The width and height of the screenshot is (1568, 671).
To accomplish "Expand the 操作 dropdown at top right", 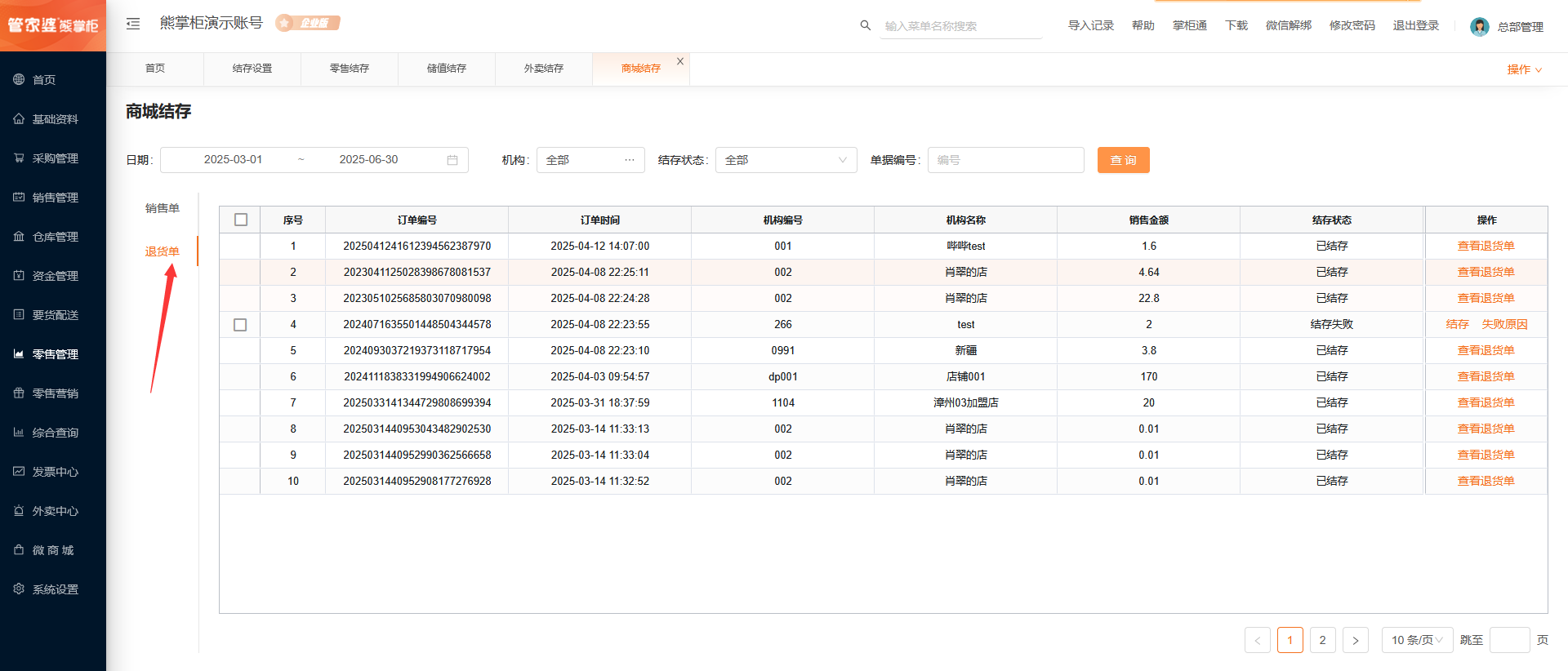I will (x=1524, y=69).
